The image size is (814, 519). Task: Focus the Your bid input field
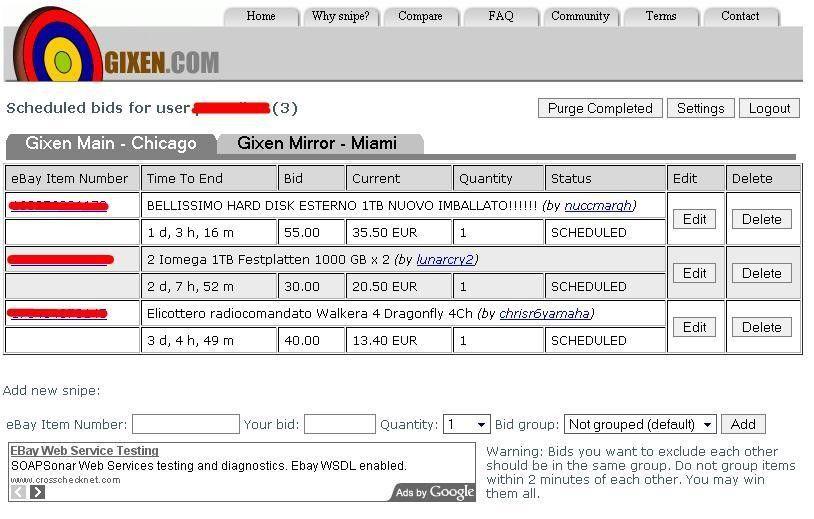pyautogui.click(x=340, y=424)
